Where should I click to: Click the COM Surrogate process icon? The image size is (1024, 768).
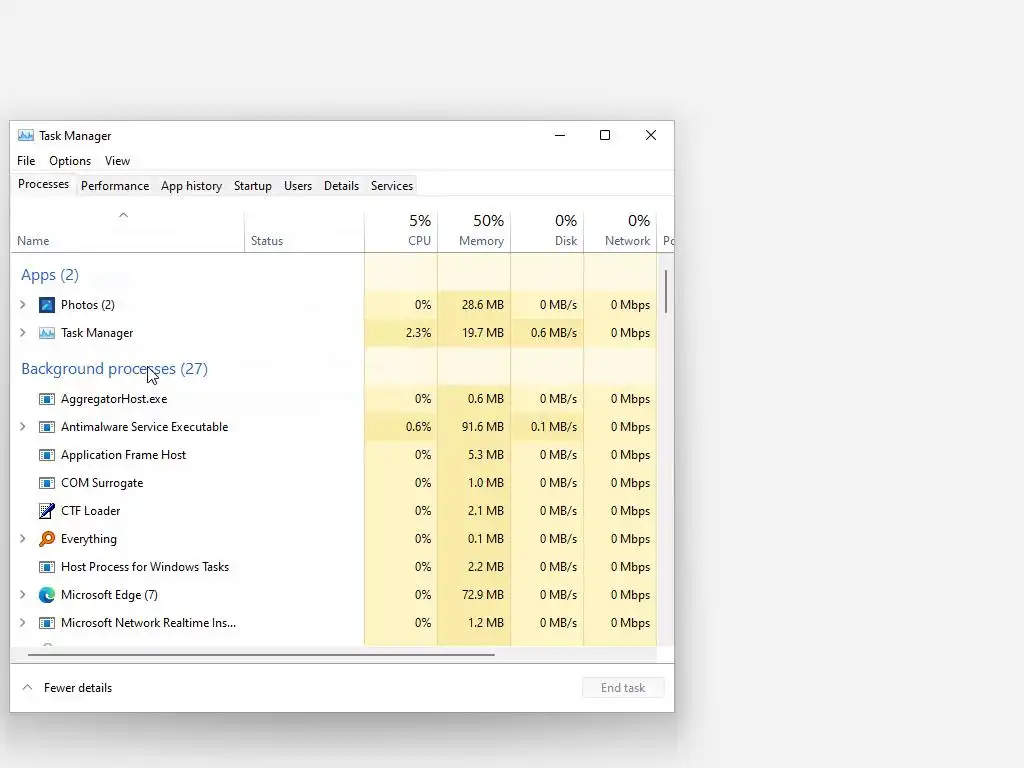pyautogui.click(x=46, y=483)
